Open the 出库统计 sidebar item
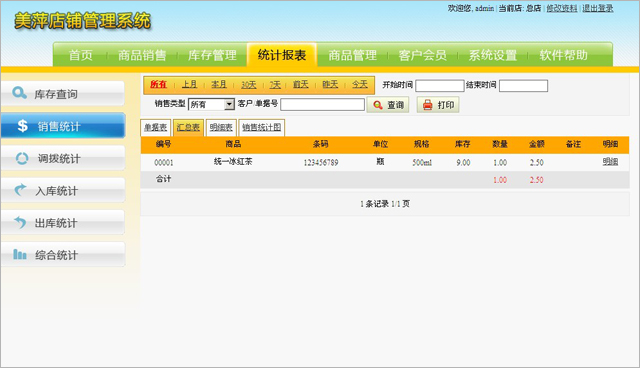The image size is (640, 368). click(x=63, y=223)
